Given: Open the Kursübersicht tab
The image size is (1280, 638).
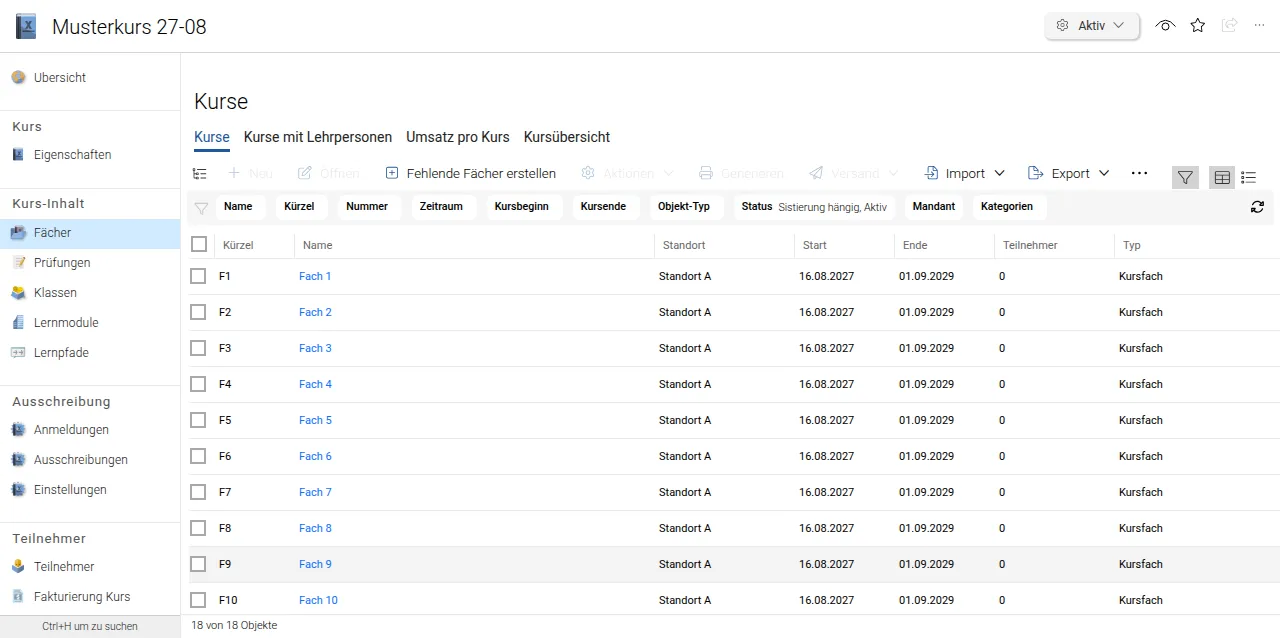Looking at the screenshot, I should point(567,137).
